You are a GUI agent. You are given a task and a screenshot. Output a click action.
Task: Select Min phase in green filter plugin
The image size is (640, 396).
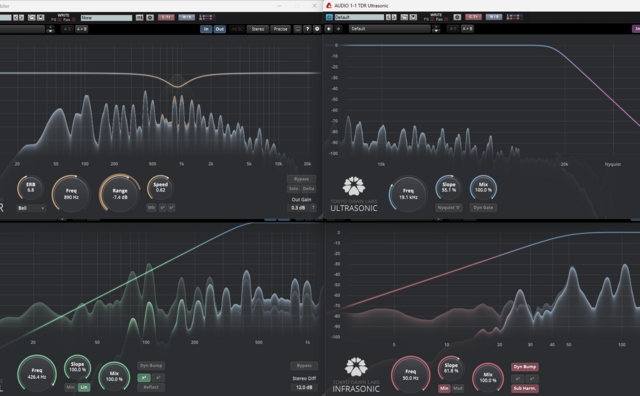[71, 387]
